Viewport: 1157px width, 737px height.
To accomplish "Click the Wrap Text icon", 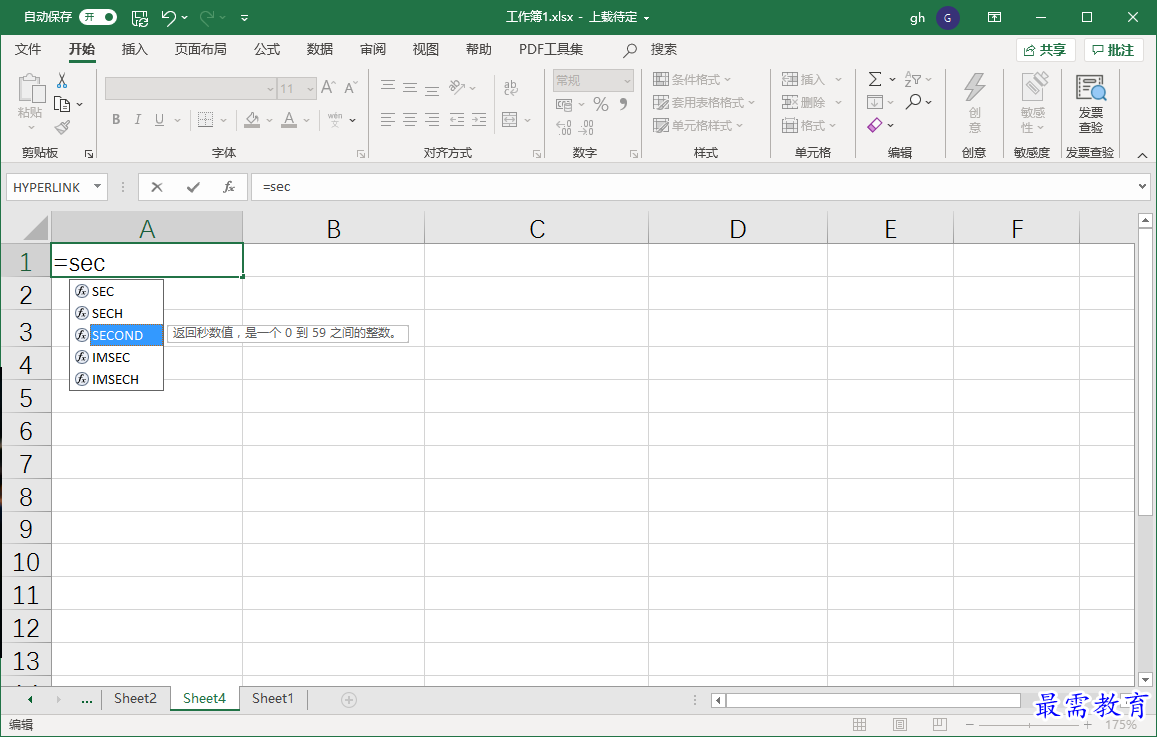I will click(x=510, y=88).
